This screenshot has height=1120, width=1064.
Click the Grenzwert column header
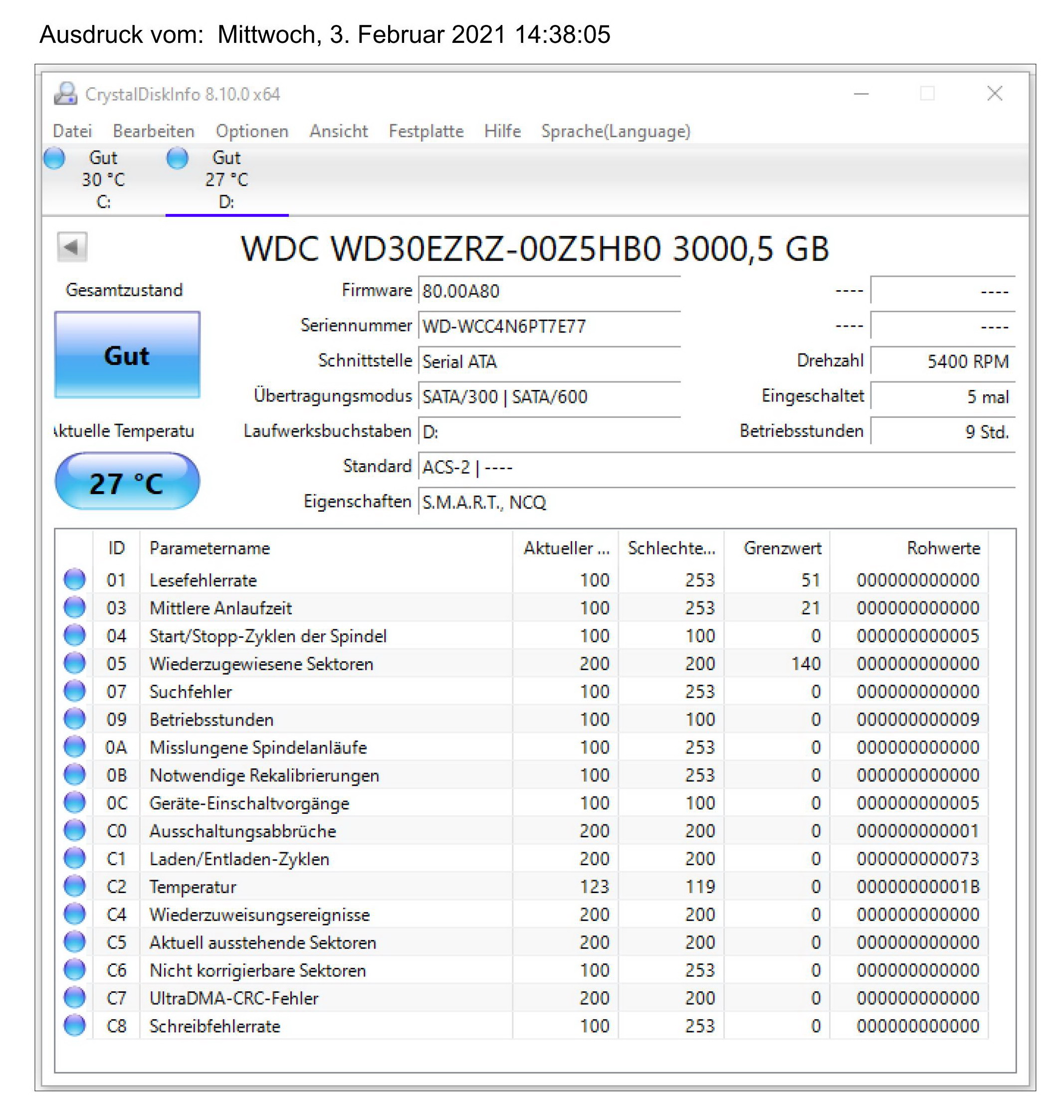coord(777,548)
